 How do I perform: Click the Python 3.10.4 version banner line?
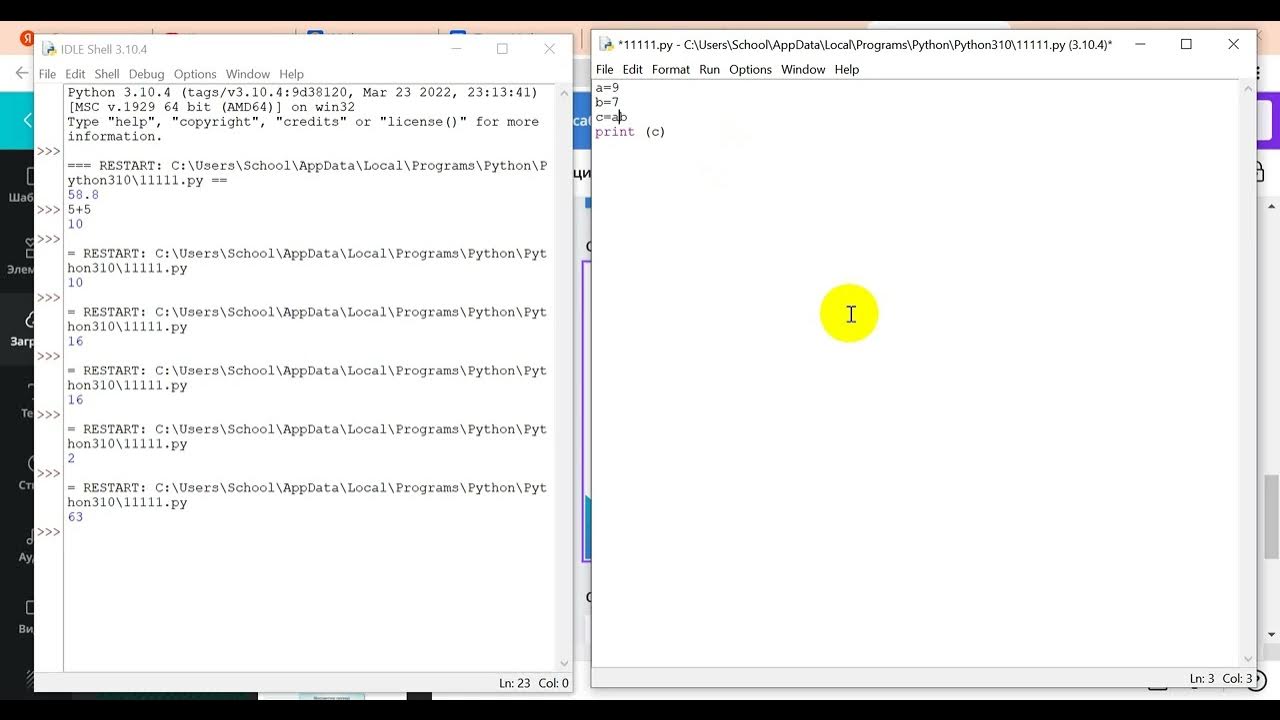tap(303, 92)
